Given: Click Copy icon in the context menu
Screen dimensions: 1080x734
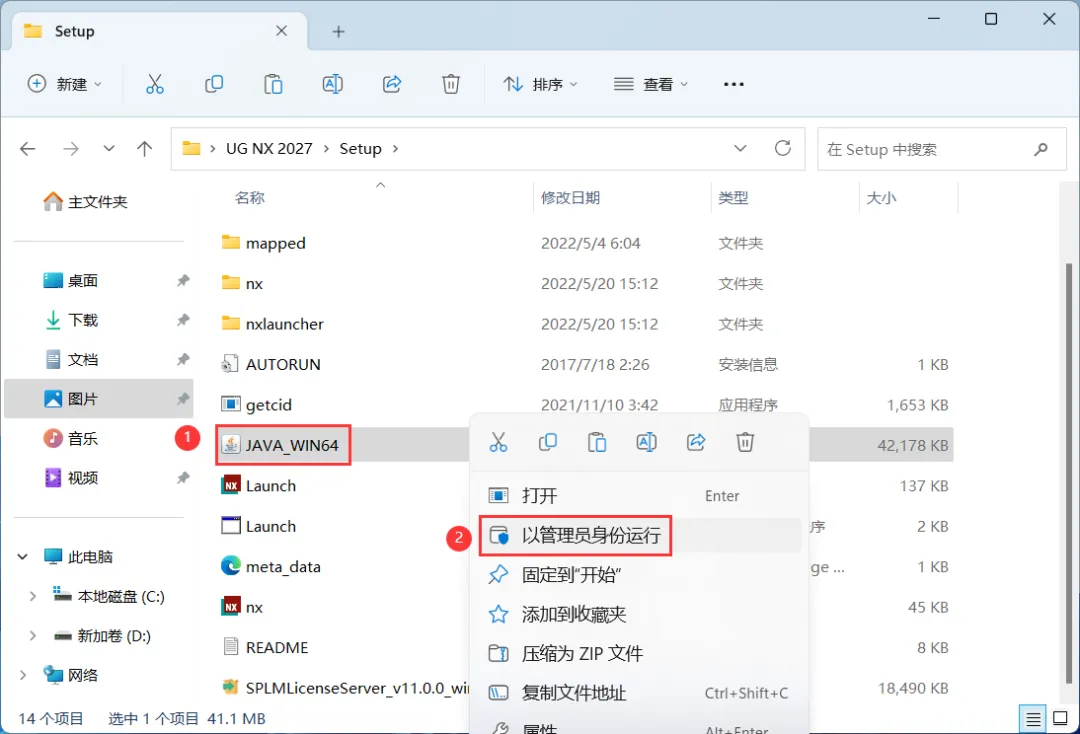Looking at the screenshot, I should [548, 442].
